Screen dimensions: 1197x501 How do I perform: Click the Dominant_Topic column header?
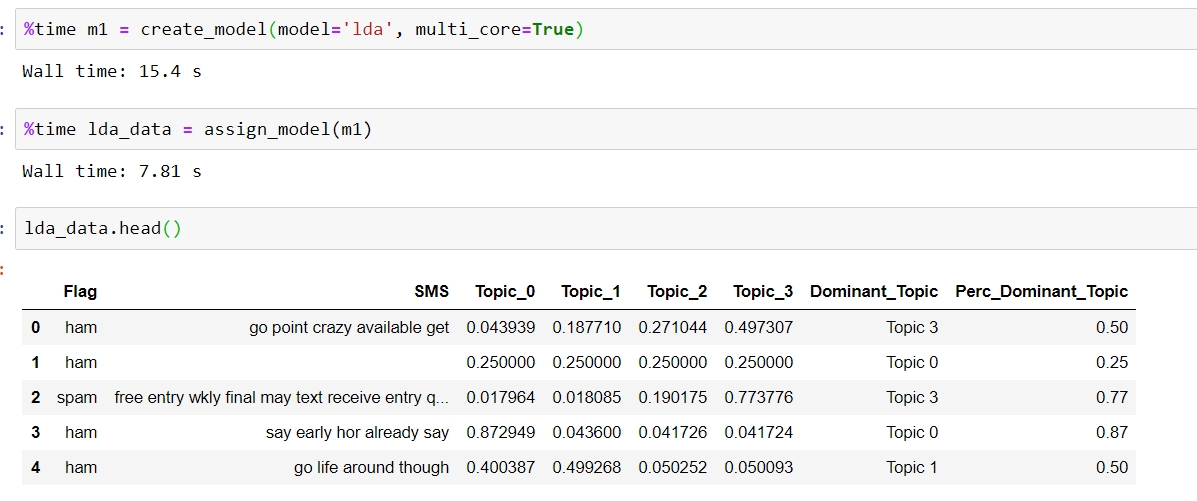pos(874,292)
